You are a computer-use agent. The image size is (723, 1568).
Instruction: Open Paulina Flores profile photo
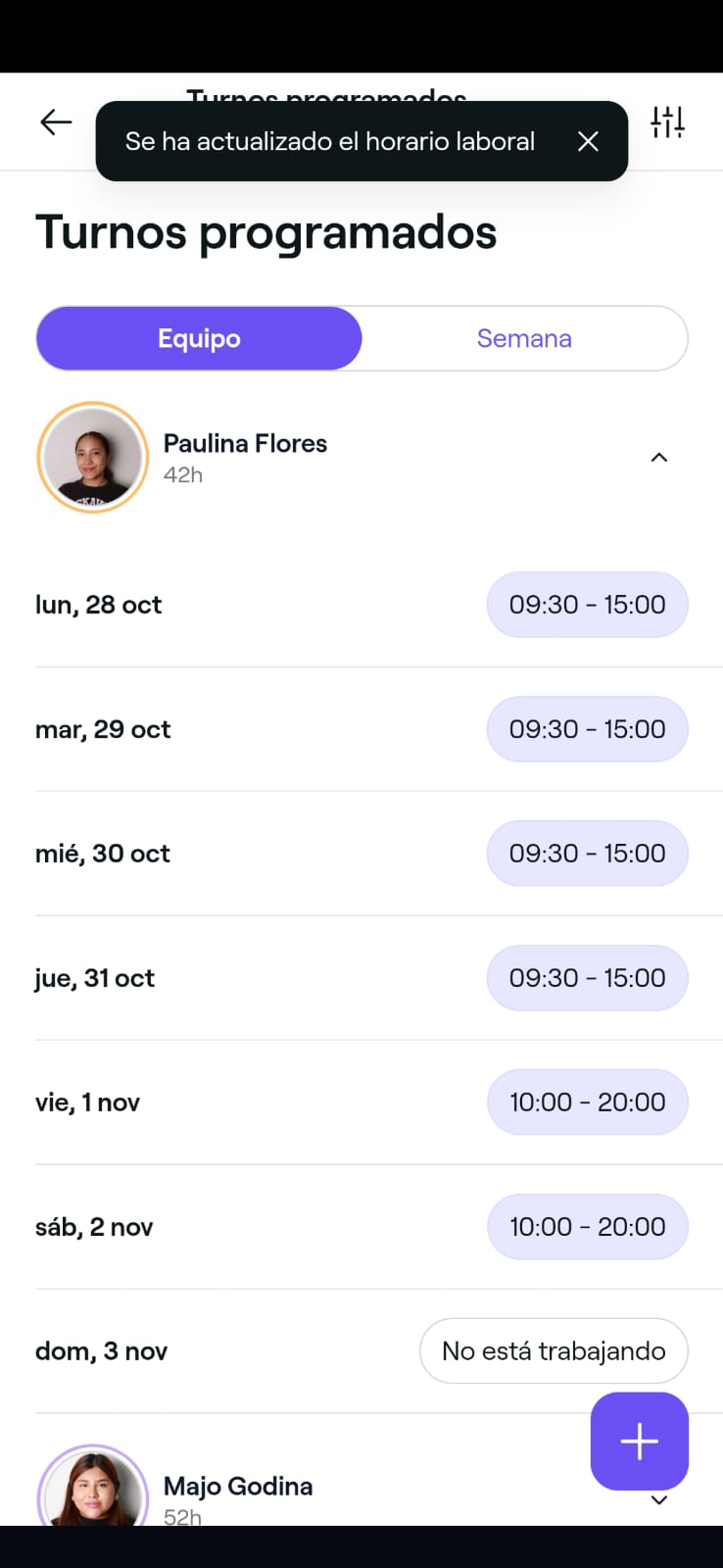pos(93,458)
